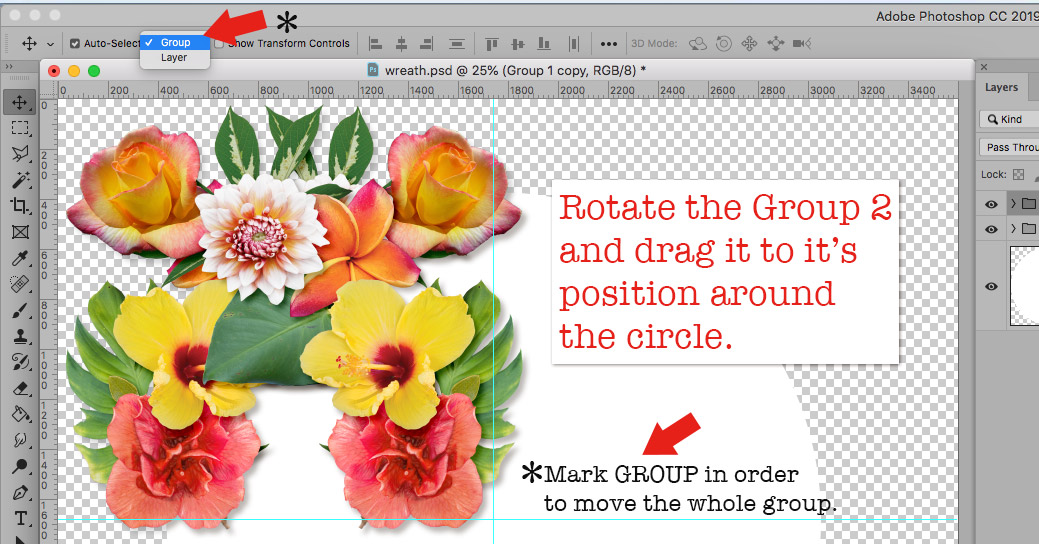Align left edges in options bar
Screen dimensions: 1039x544
[376, 44]
